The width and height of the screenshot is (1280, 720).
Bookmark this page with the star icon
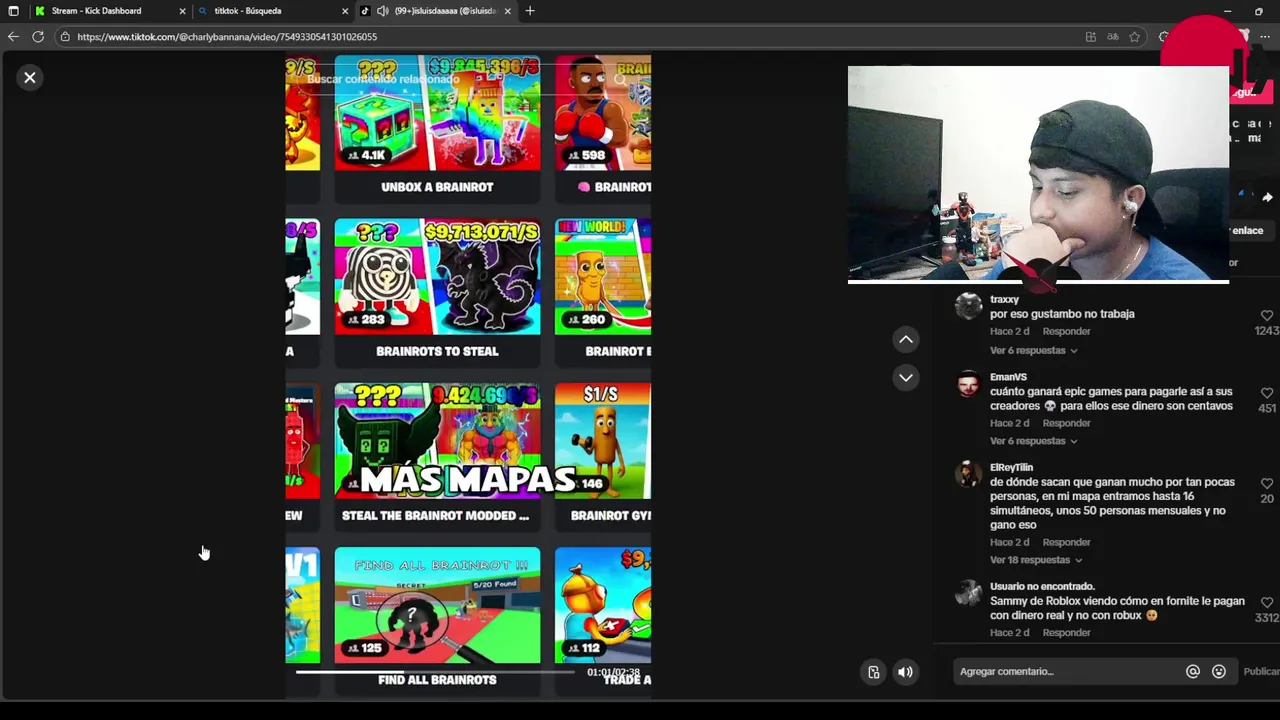point(1134,37)
